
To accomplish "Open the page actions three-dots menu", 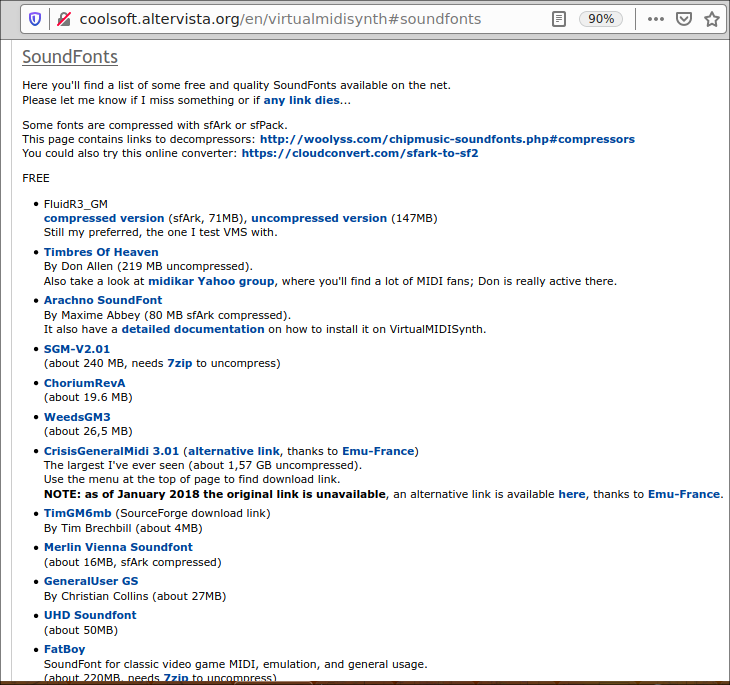I will pyautogui.click(x=656, y=19).
